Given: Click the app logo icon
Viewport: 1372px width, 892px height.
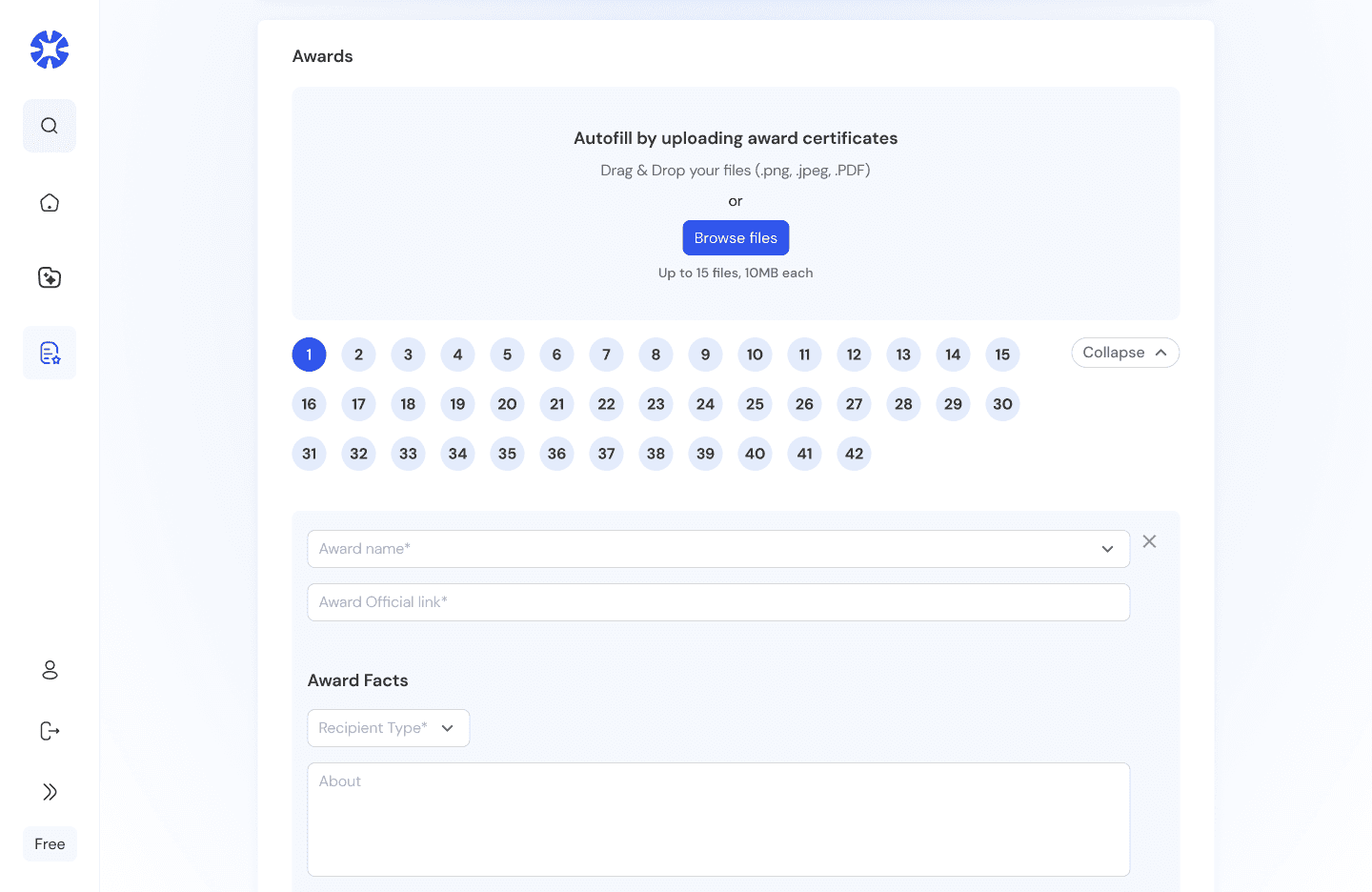Looking at the screenshot, I should tap(50, 50).
